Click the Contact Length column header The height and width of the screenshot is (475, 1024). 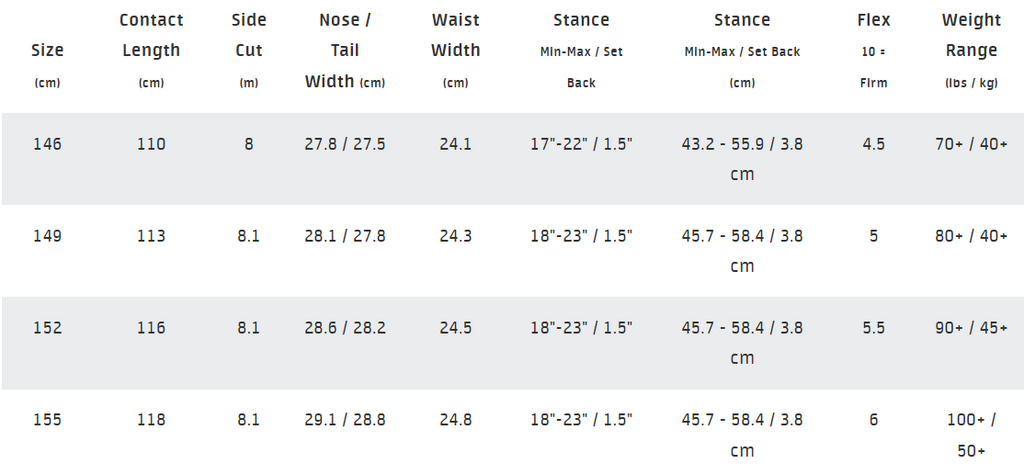(151, 50)
